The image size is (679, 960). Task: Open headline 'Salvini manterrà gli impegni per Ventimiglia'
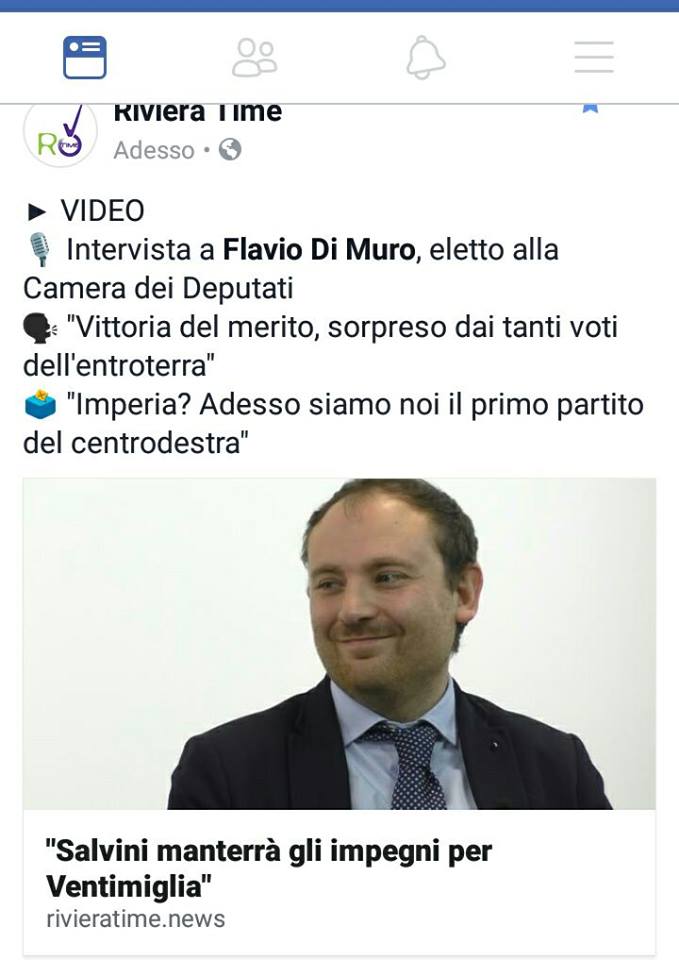[269, 868]
